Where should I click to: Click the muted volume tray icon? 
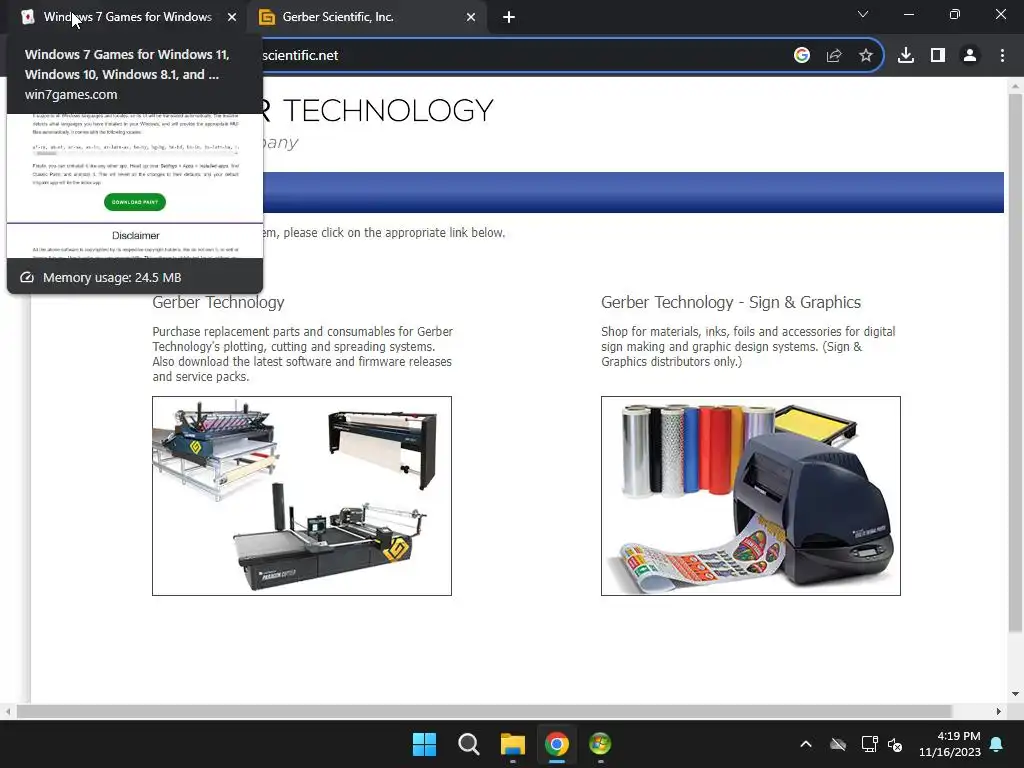coord(895,744)
